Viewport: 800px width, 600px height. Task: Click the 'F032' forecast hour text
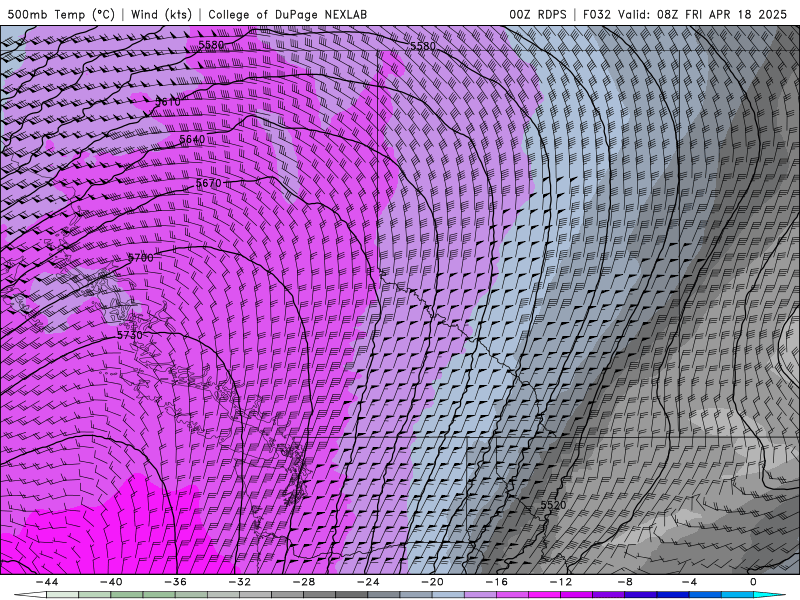pos(596,14)
